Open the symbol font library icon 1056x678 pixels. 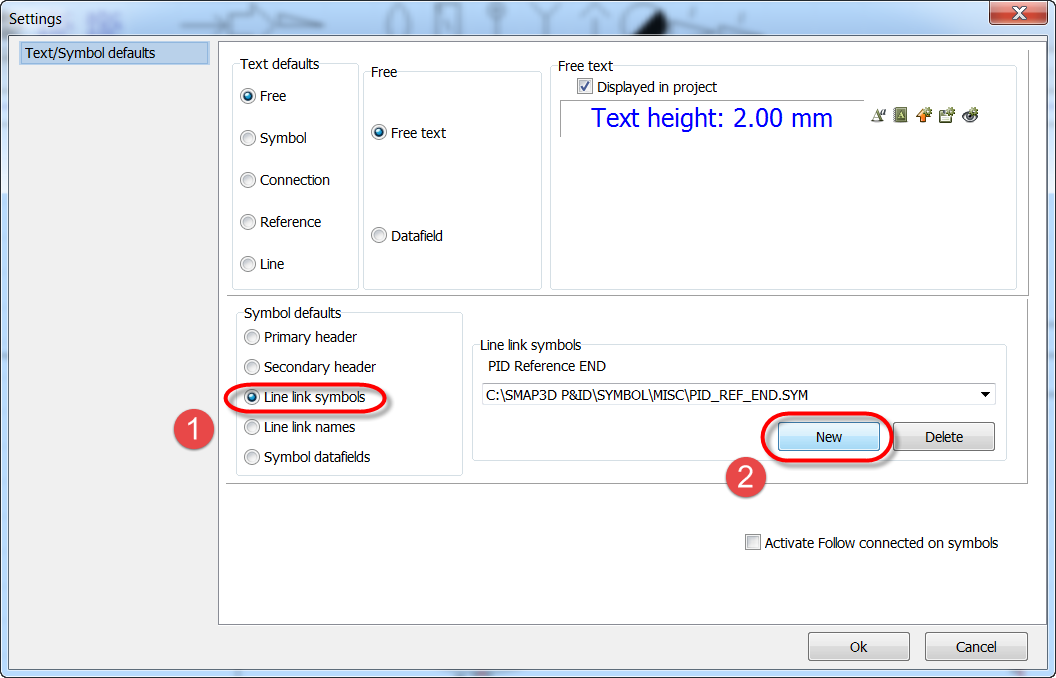(900, 115)
